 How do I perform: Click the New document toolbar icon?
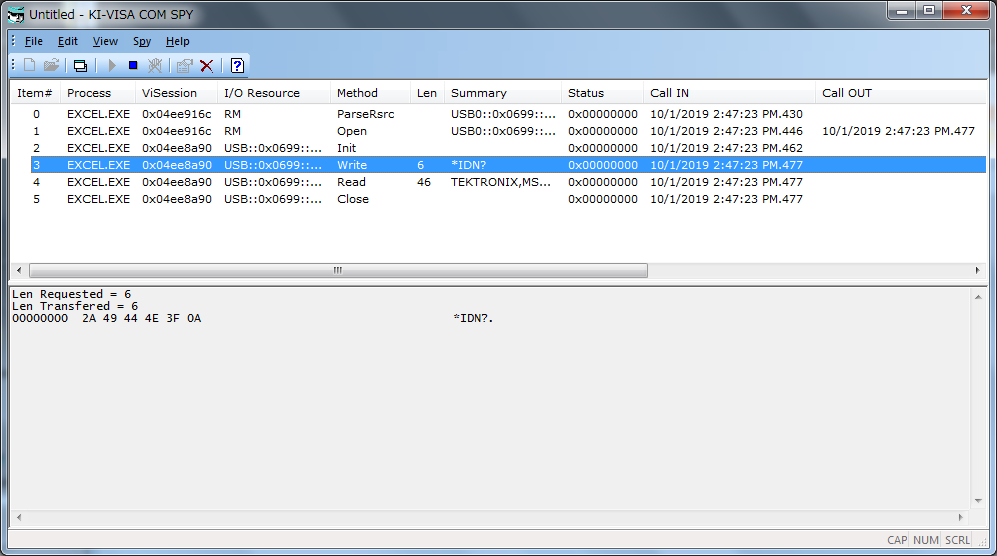(x=29, y=65)
